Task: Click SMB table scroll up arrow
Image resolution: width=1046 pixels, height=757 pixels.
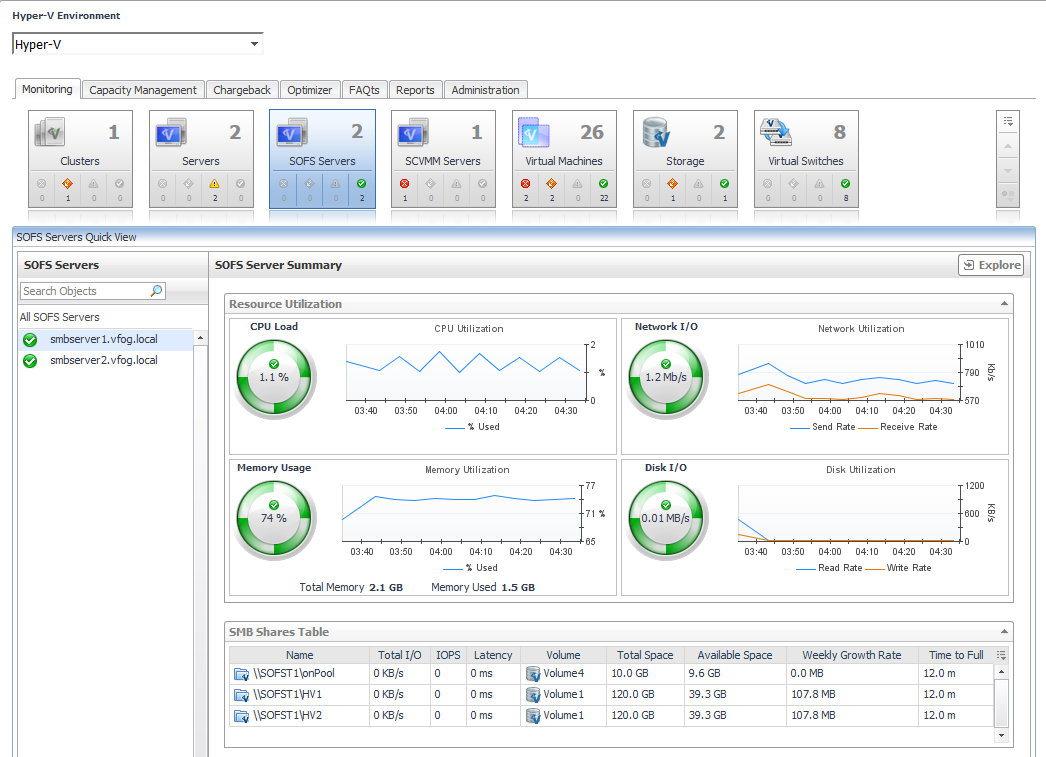Action: (1001, 672)
